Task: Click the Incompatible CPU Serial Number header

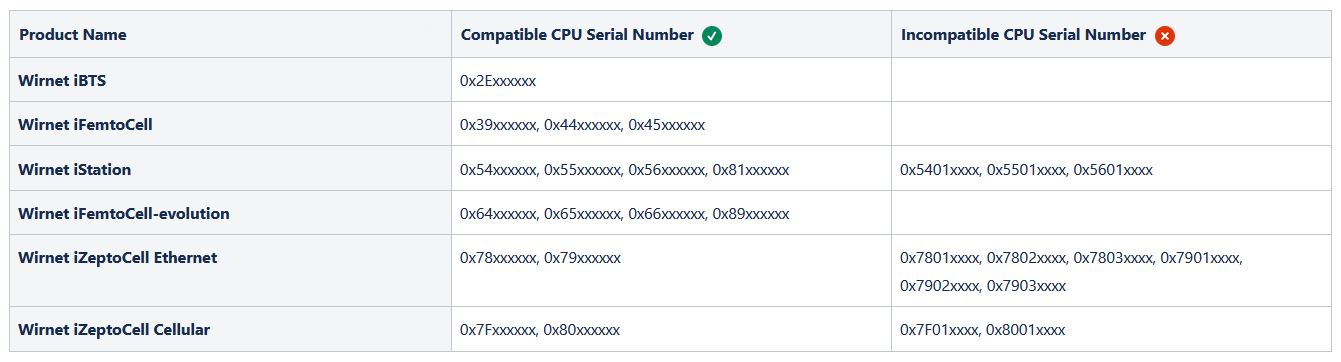Action: click(x=1023, y=35)
